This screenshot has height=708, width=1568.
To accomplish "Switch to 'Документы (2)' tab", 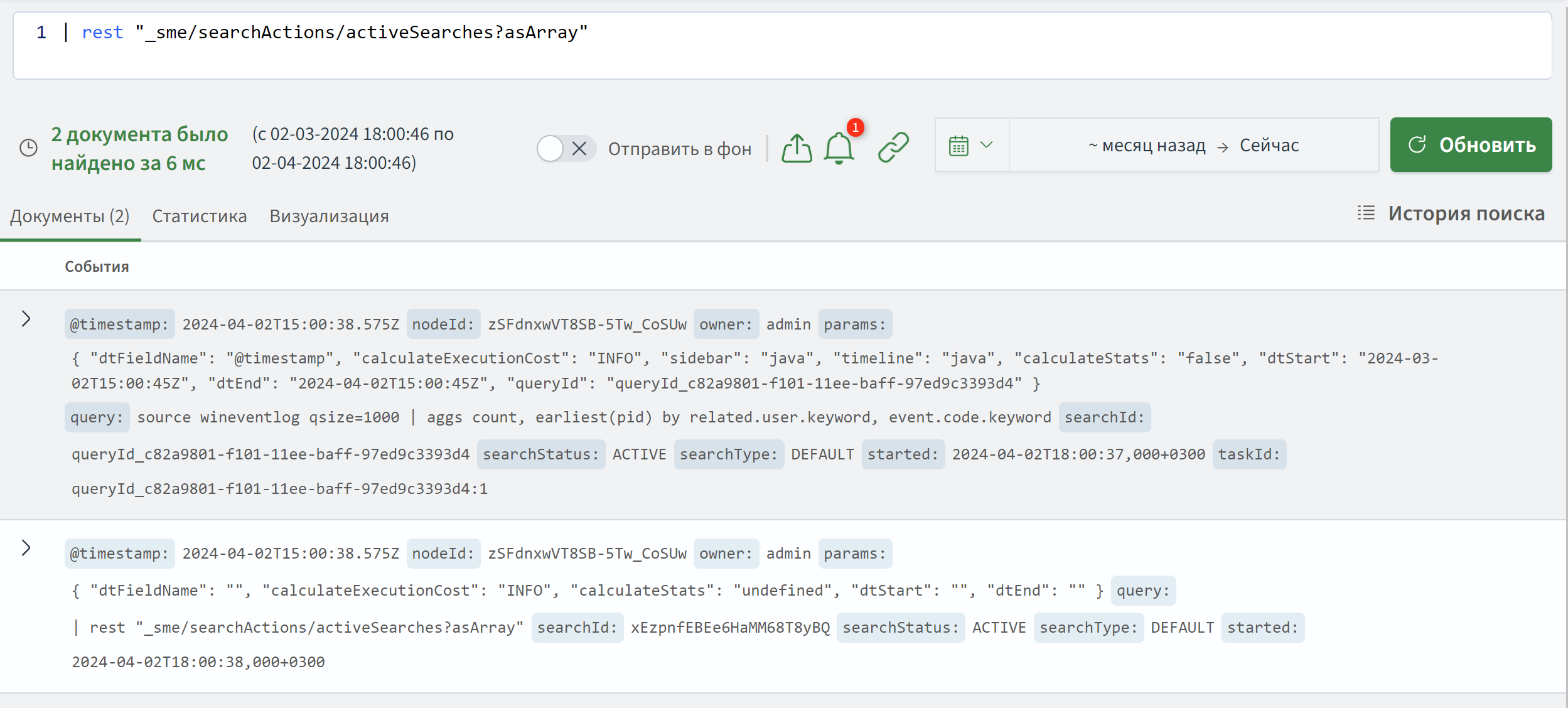I will pos(70,216).
